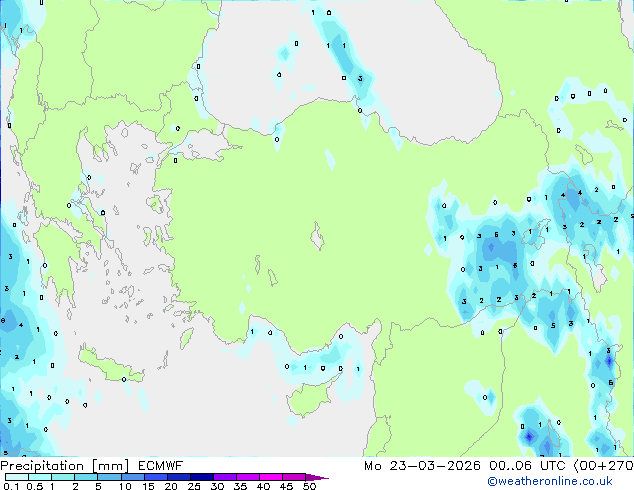The width and height of the screenshot is (634, 490).
Task: Click the "Precipitation" title text
Action: pos(42,466)
